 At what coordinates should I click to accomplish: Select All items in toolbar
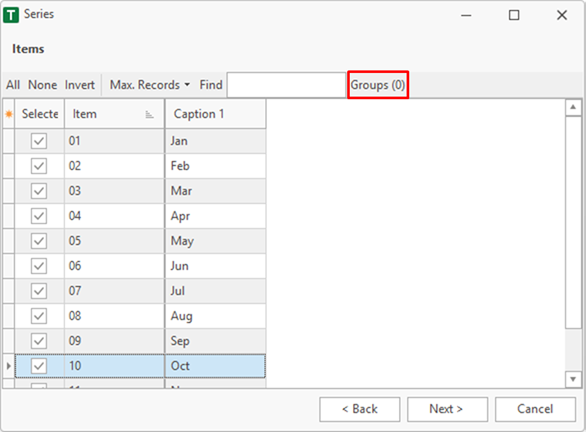point(13,85)
